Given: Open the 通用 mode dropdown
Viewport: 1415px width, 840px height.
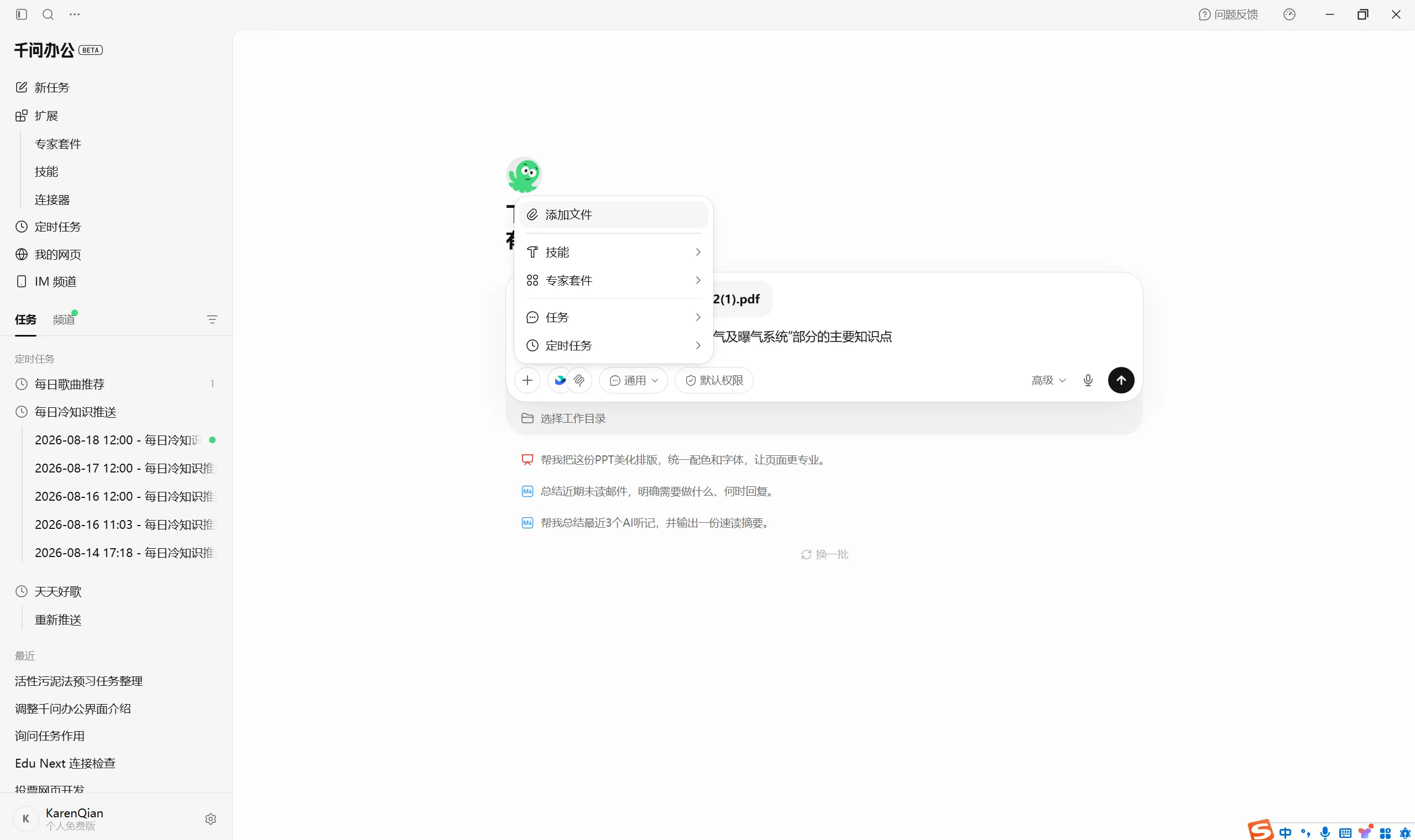Looking at the screenshot, I should coord(633,380).
